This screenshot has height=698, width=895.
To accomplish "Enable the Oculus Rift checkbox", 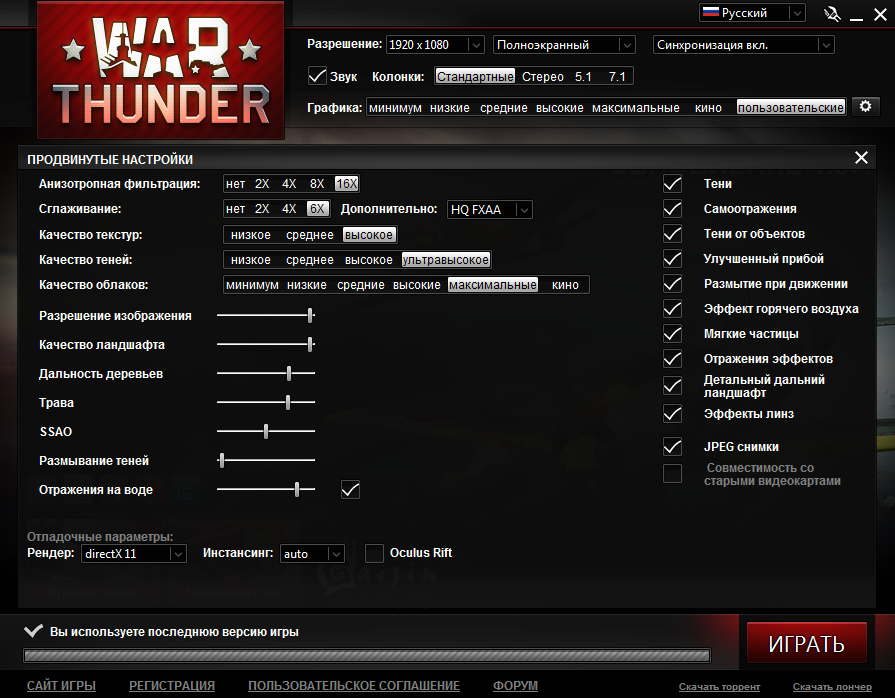I will [x=374, y=553].
